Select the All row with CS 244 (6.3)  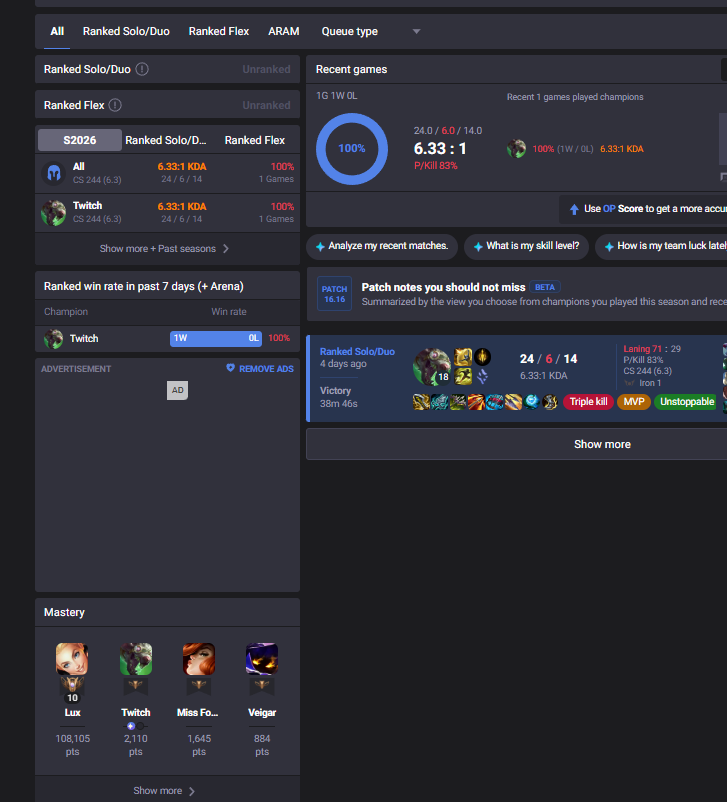[x=167, y=173]
